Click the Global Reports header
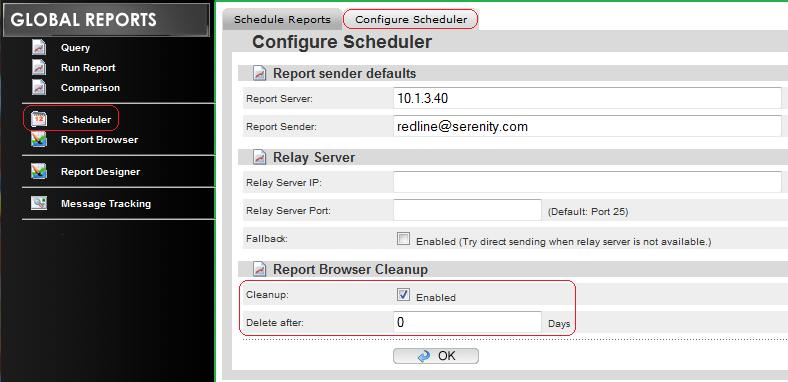The image size is (788, 382). pos(106,20)
